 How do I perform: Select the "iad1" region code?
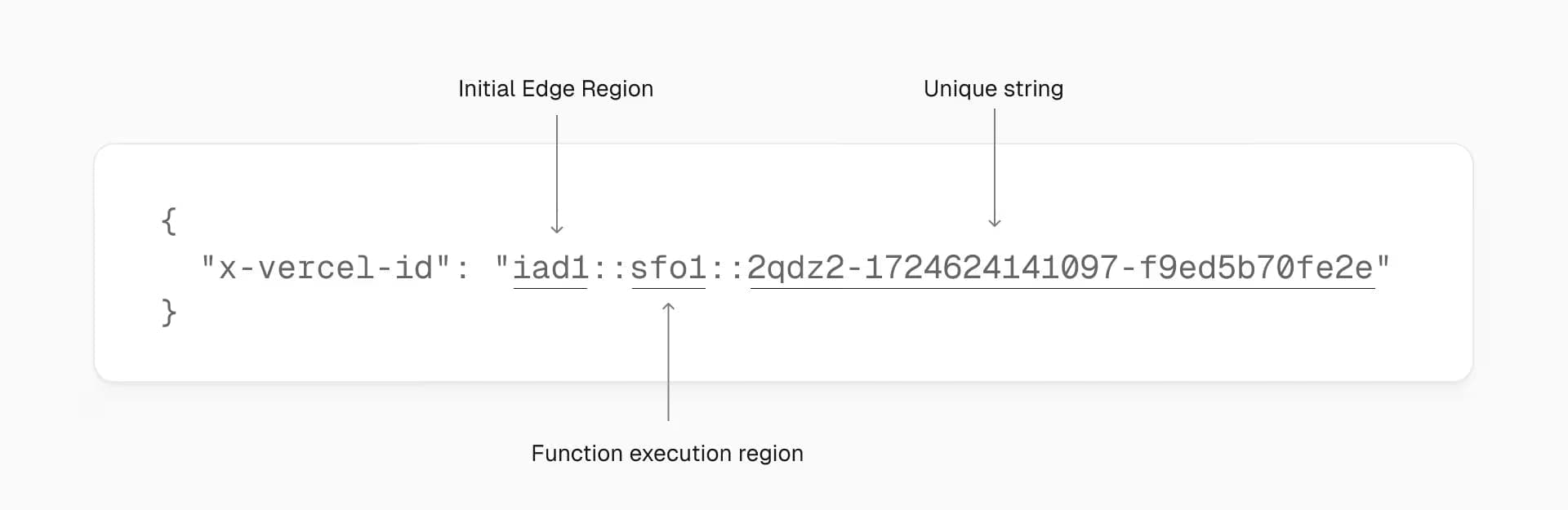tap(550, 268)
